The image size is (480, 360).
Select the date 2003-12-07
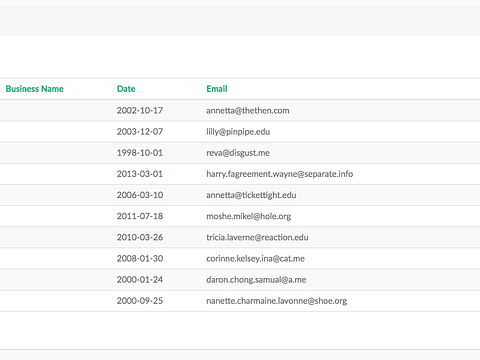click(140, 132)
